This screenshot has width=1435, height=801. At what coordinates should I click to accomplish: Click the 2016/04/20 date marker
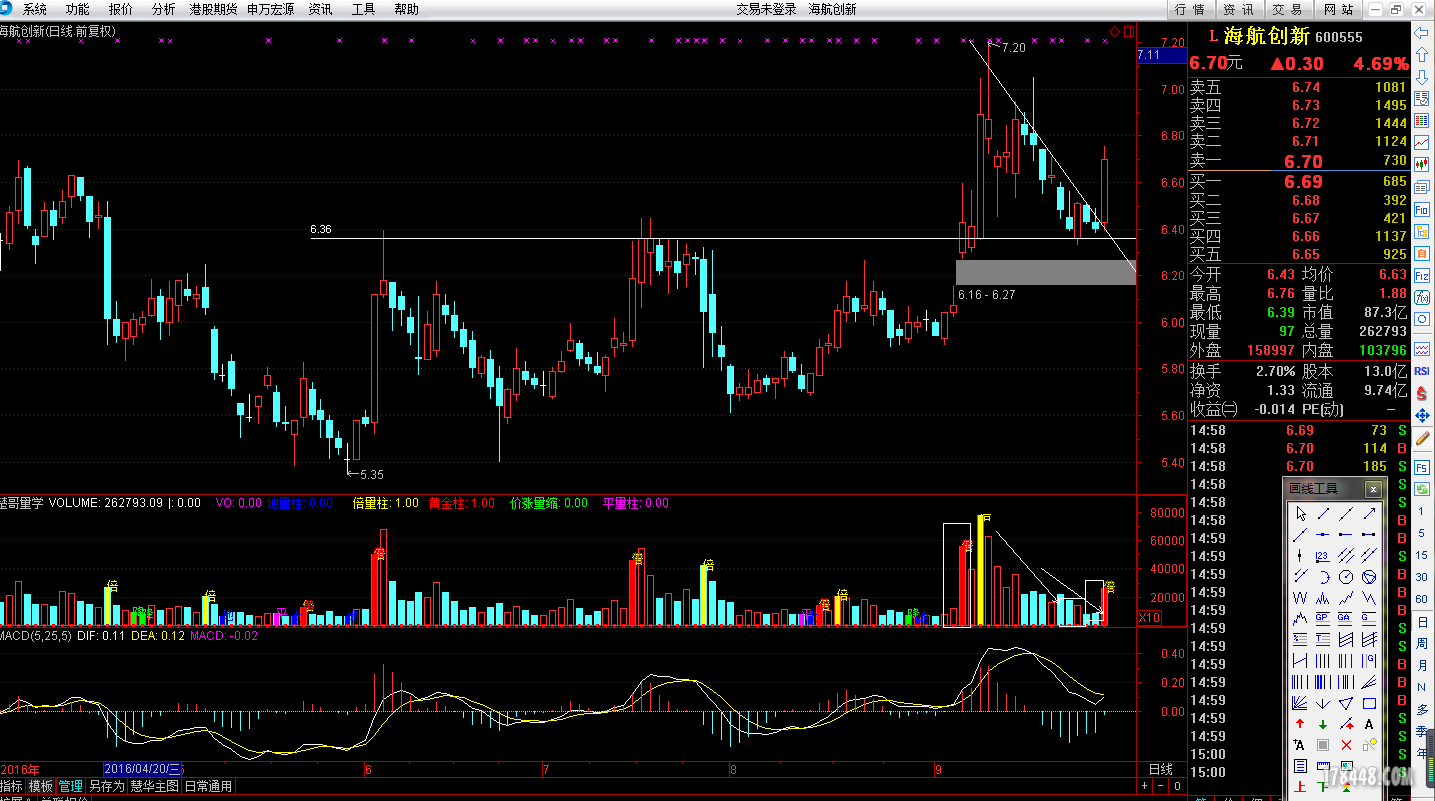pyautogui.click(x=143, y=769)
